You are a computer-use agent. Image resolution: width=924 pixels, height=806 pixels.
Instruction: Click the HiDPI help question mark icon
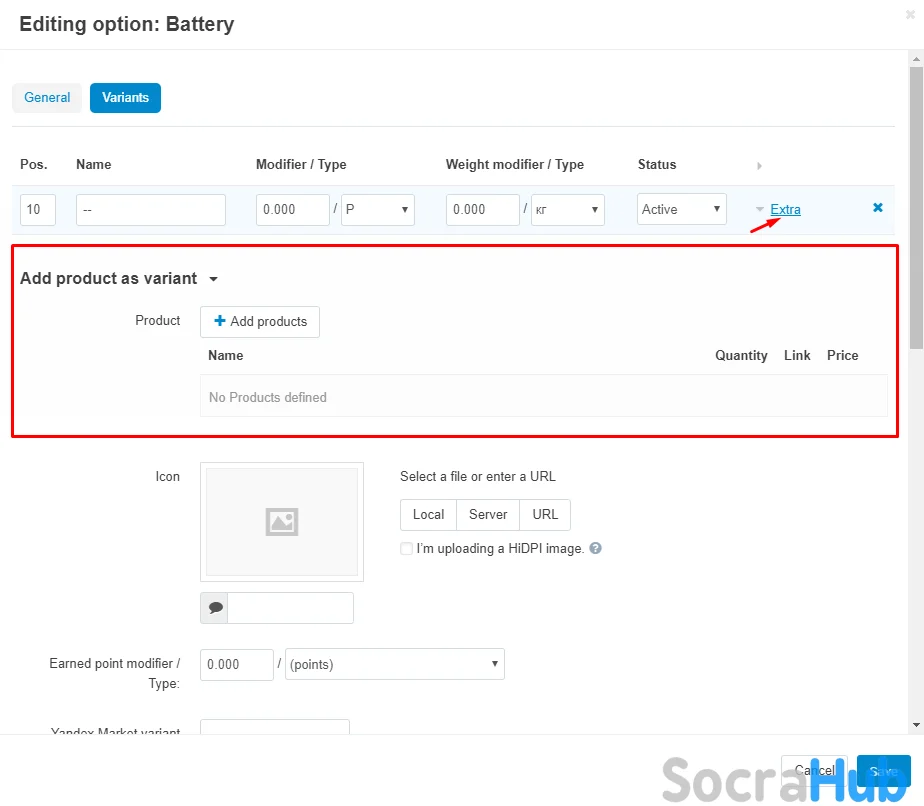pos(595,548)
